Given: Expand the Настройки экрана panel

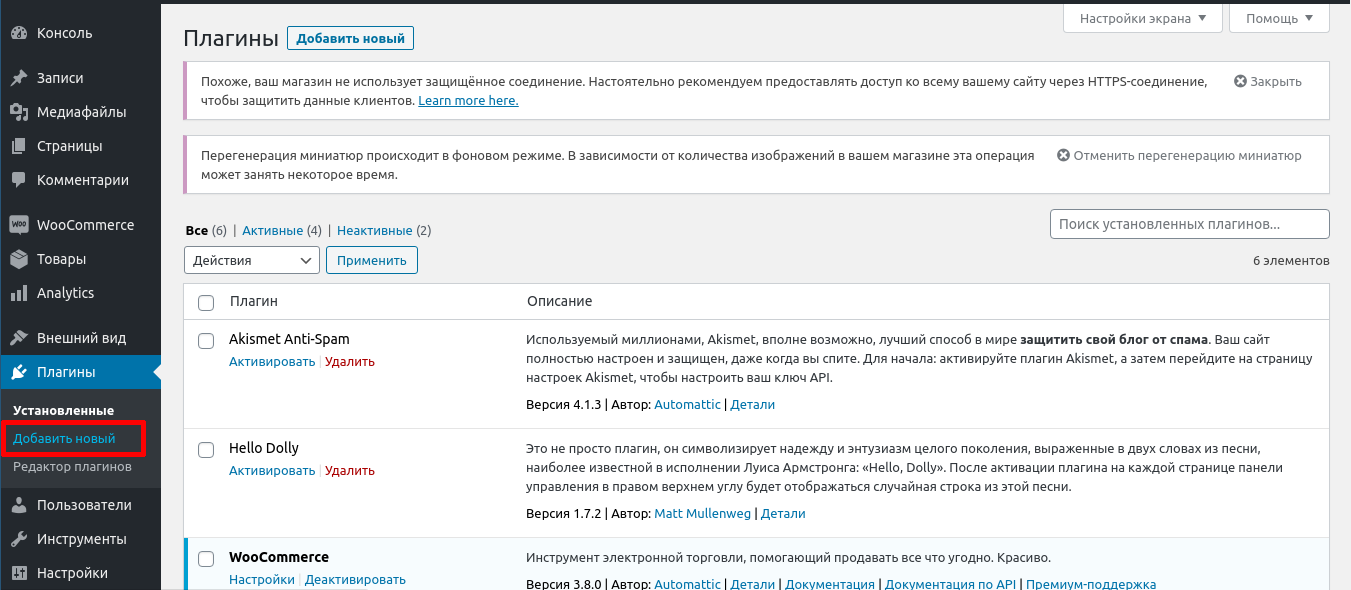Looking at the screenshot, I should [1142, 18].
